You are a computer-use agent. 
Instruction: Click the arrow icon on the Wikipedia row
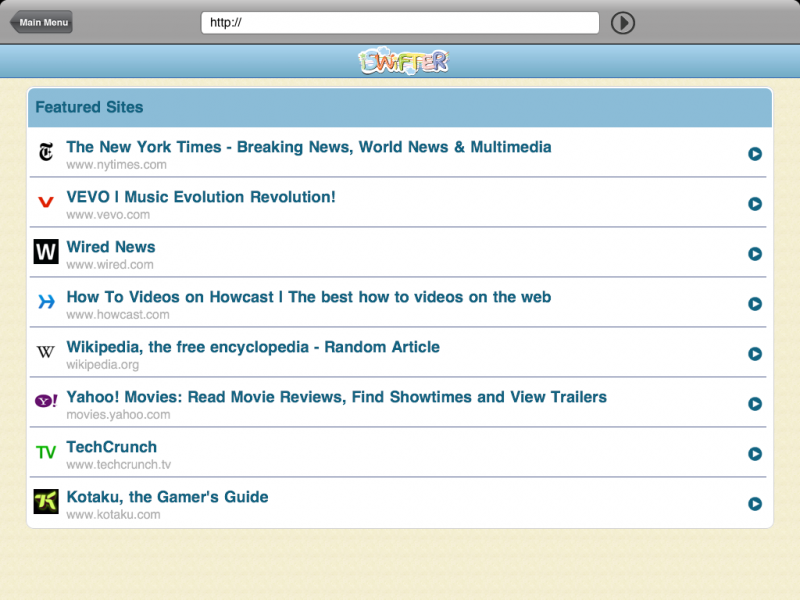pyautogui.click(x=755, y=354)
